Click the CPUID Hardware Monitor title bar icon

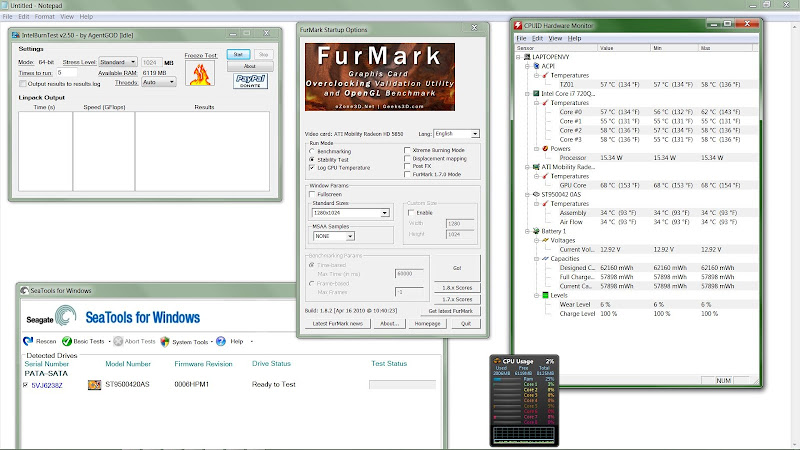(518, 25)
